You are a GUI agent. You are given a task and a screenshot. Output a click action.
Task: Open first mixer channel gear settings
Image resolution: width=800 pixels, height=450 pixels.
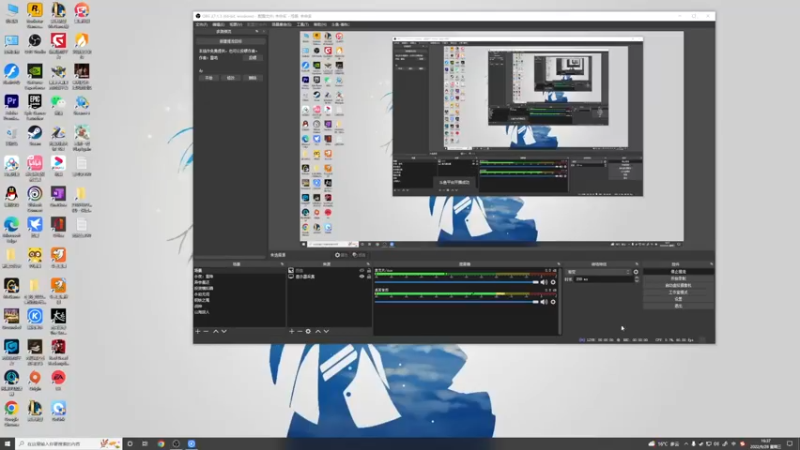click(553, 282)
